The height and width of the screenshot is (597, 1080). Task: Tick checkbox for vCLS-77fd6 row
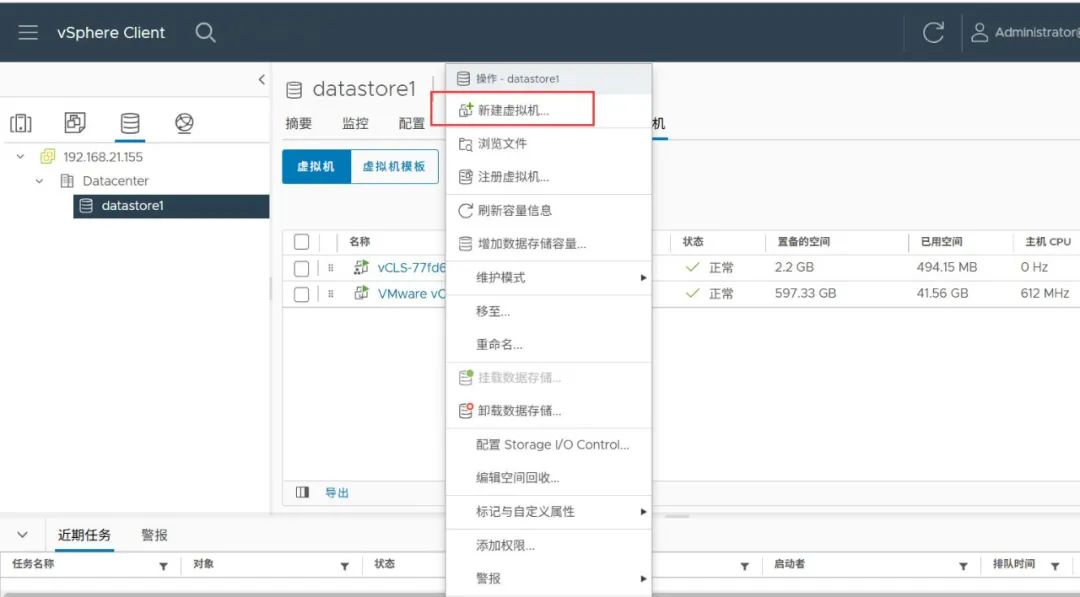(x=301, y=268)
